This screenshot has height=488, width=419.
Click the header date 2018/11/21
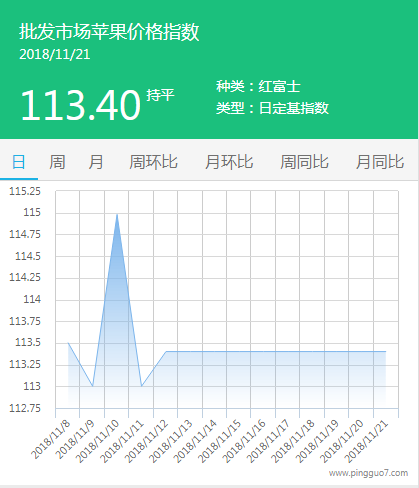(55, 55)
